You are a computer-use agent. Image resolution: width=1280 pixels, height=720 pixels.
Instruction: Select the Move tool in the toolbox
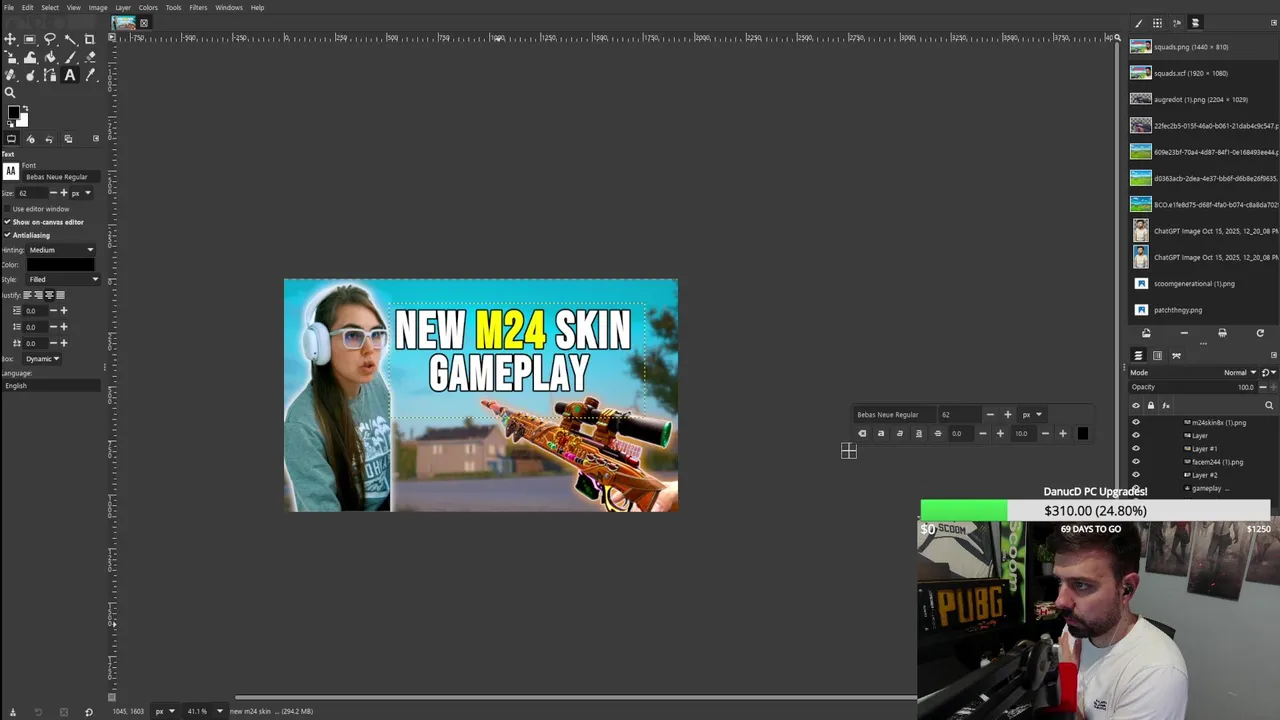pos(10,39)
